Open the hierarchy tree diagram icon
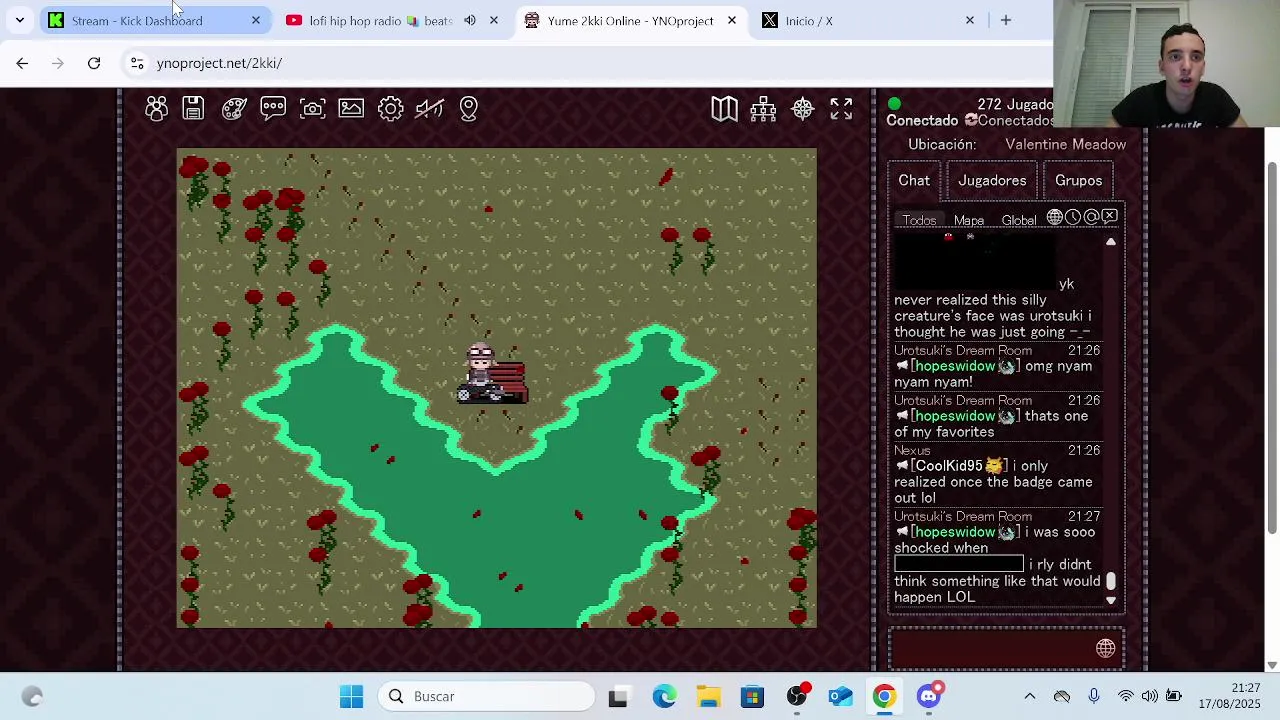This screenshot has width=1280, height=720. [x=763, y=109]
